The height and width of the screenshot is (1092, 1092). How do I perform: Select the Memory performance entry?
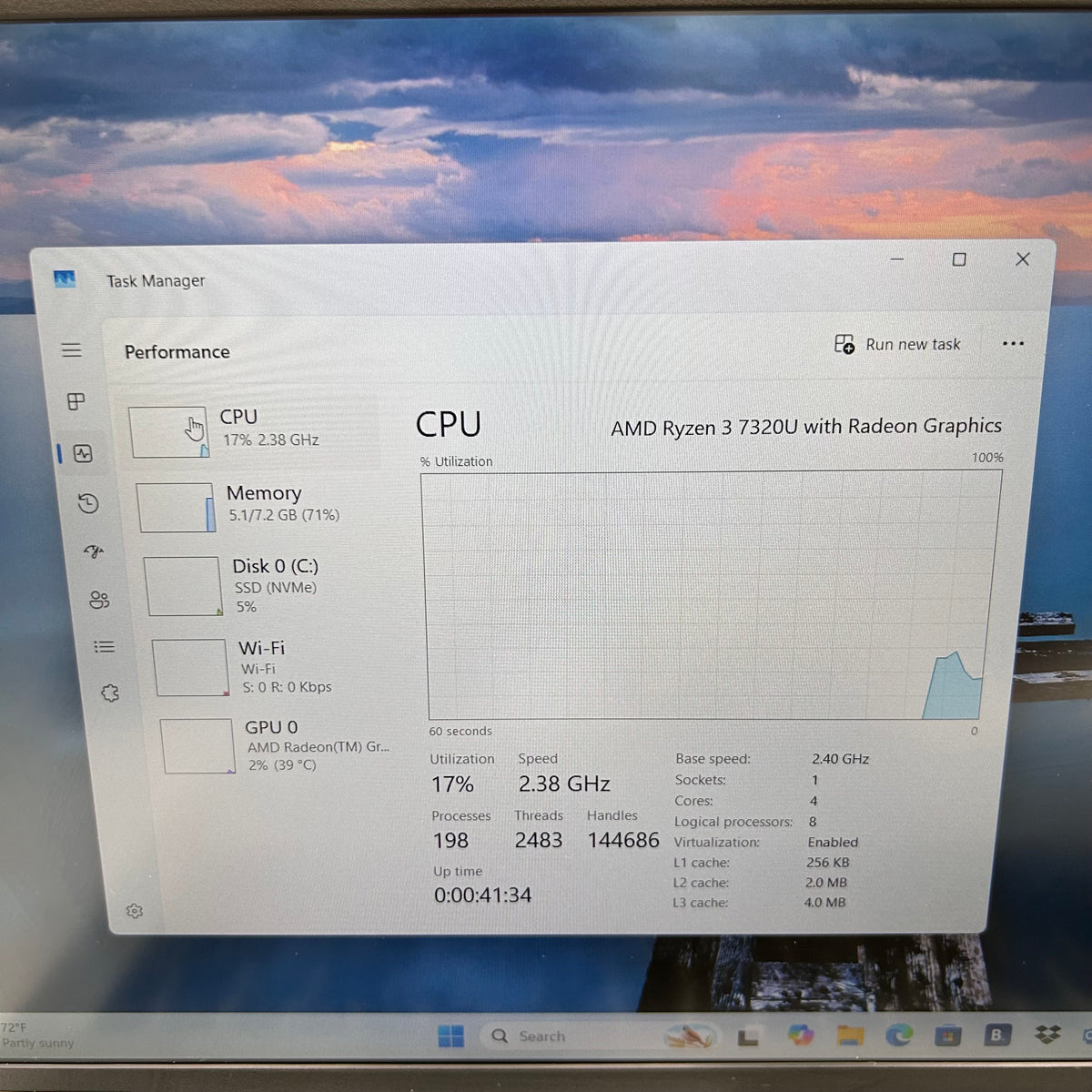pos(259,505)
